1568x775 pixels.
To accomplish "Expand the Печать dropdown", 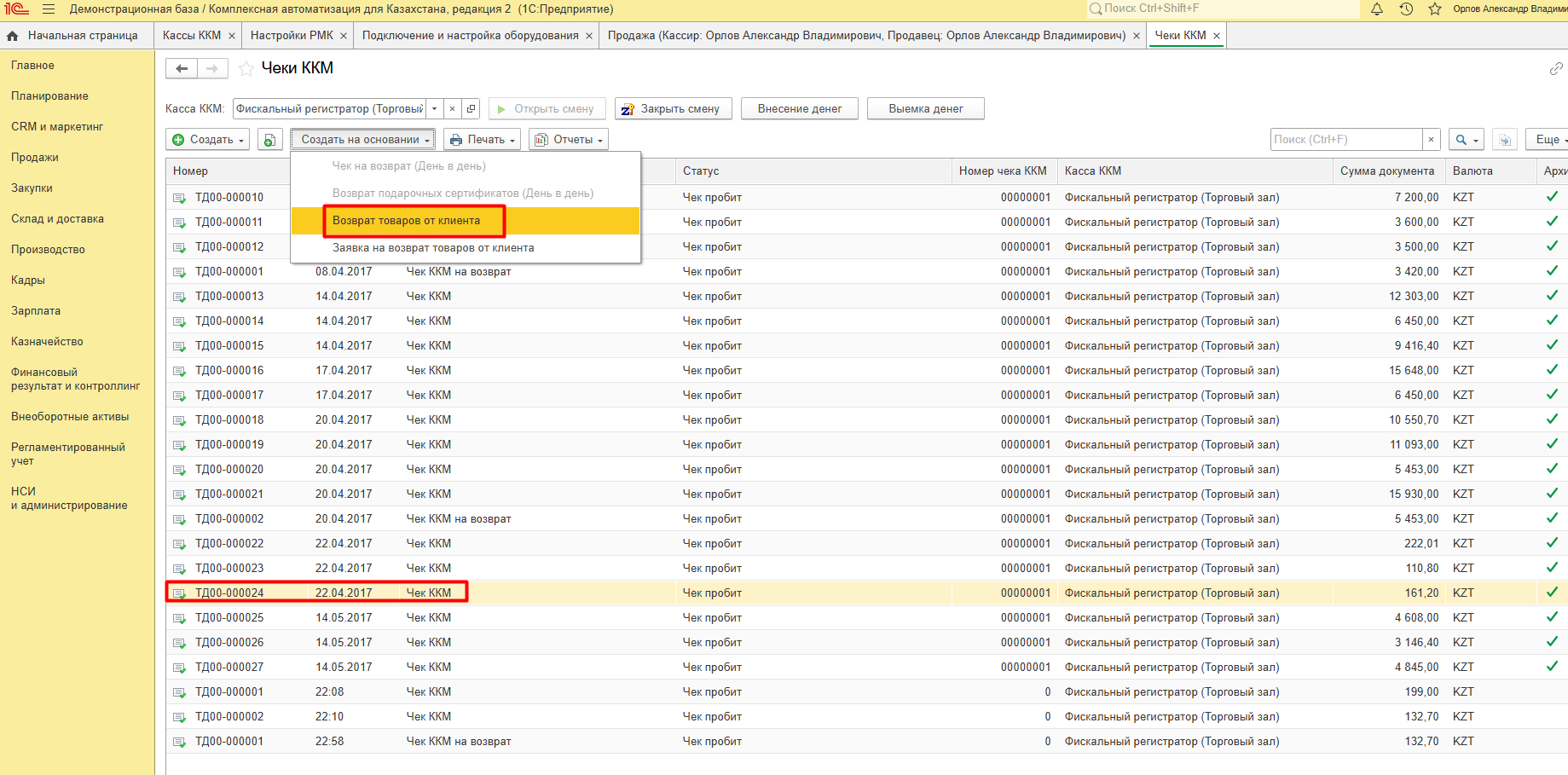I will click(x=483, y=140).
